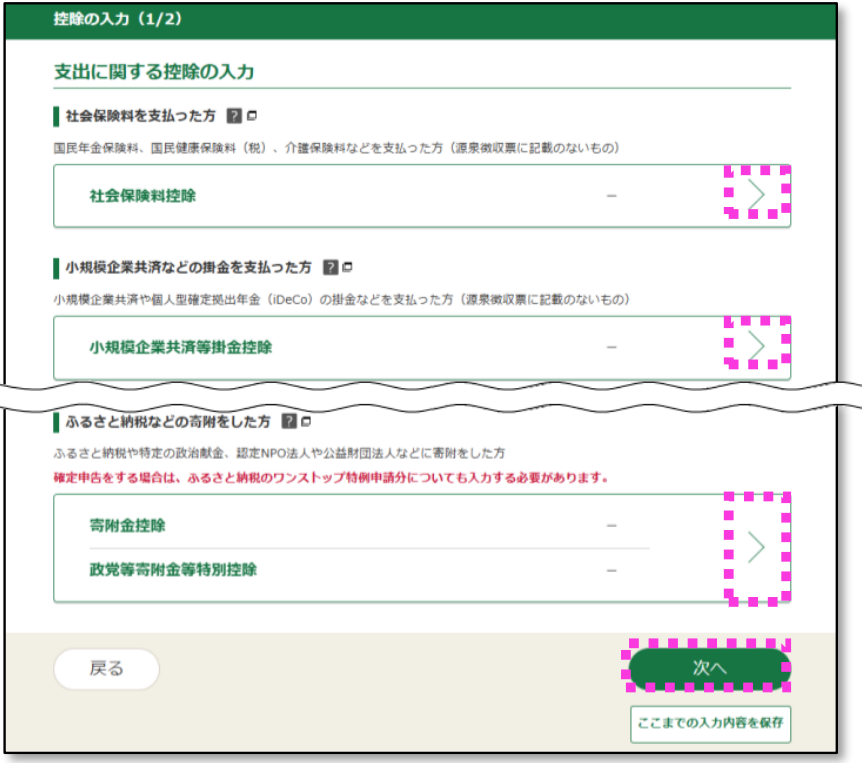
Task: Click new-window icon beside 小規模企業共済などの掛金を支払った方
Action: [348, 268]
